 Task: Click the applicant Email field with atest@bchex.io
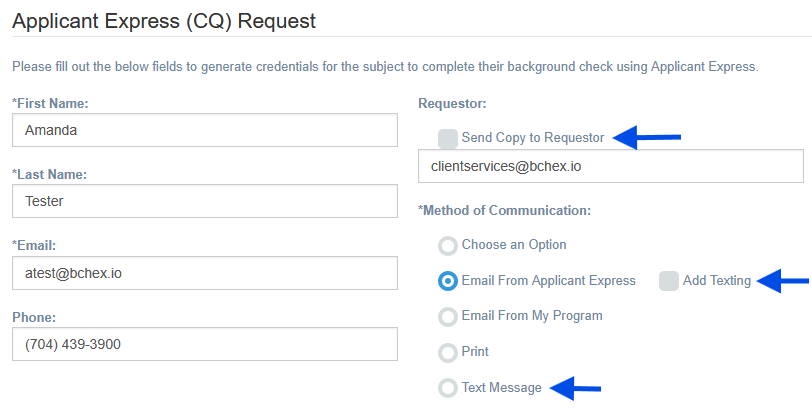[205, 273]
